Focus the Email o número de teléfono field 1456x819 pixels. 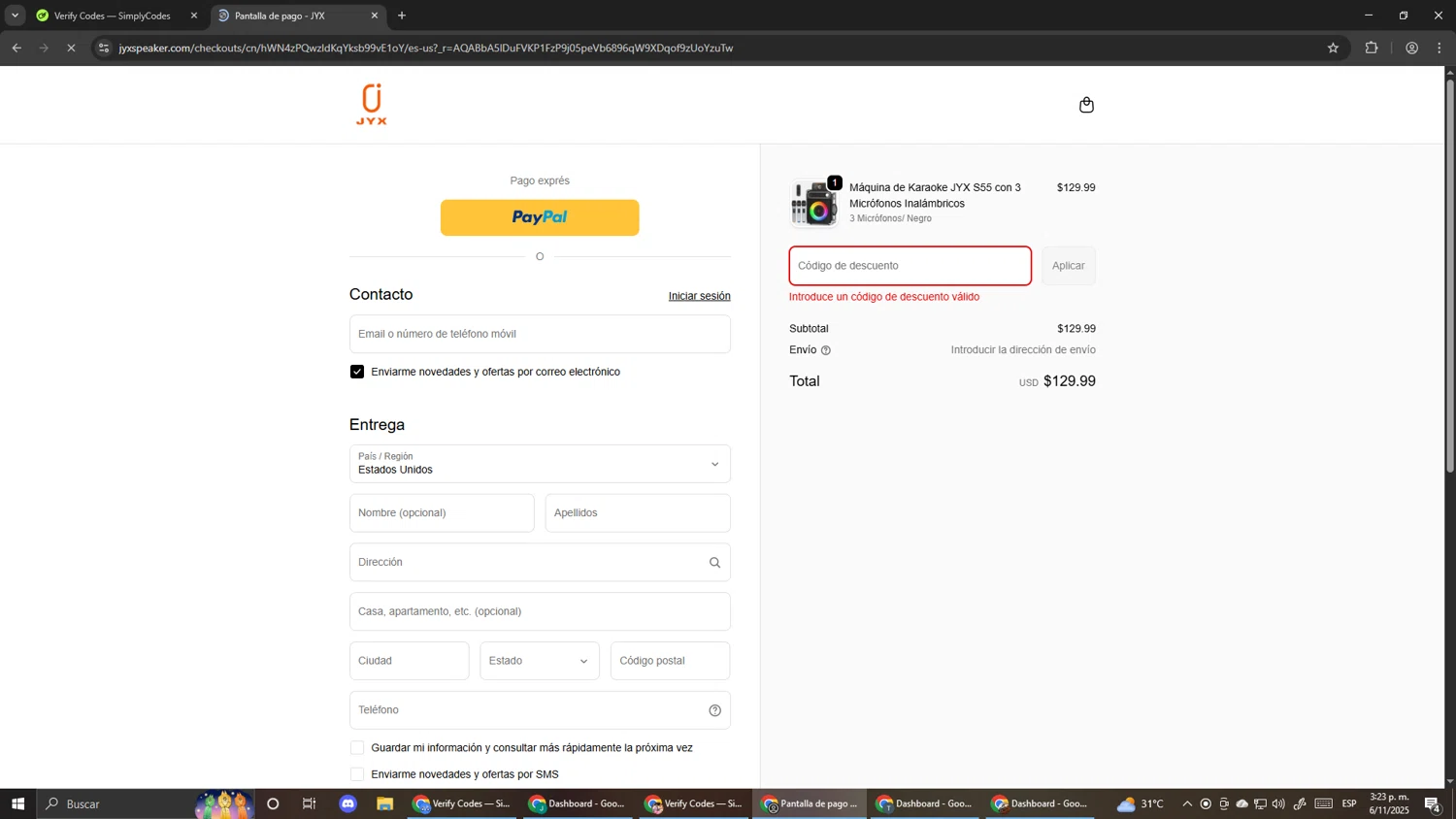coord(540,334)
